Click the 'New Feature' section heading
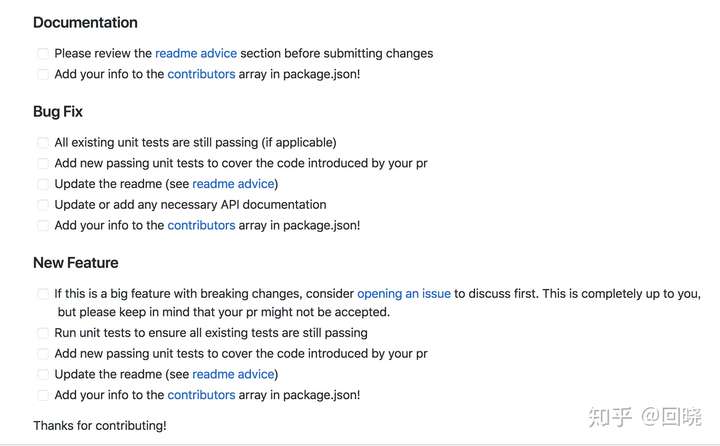Viewport: 720px width, 446px height. pos(76,263)
